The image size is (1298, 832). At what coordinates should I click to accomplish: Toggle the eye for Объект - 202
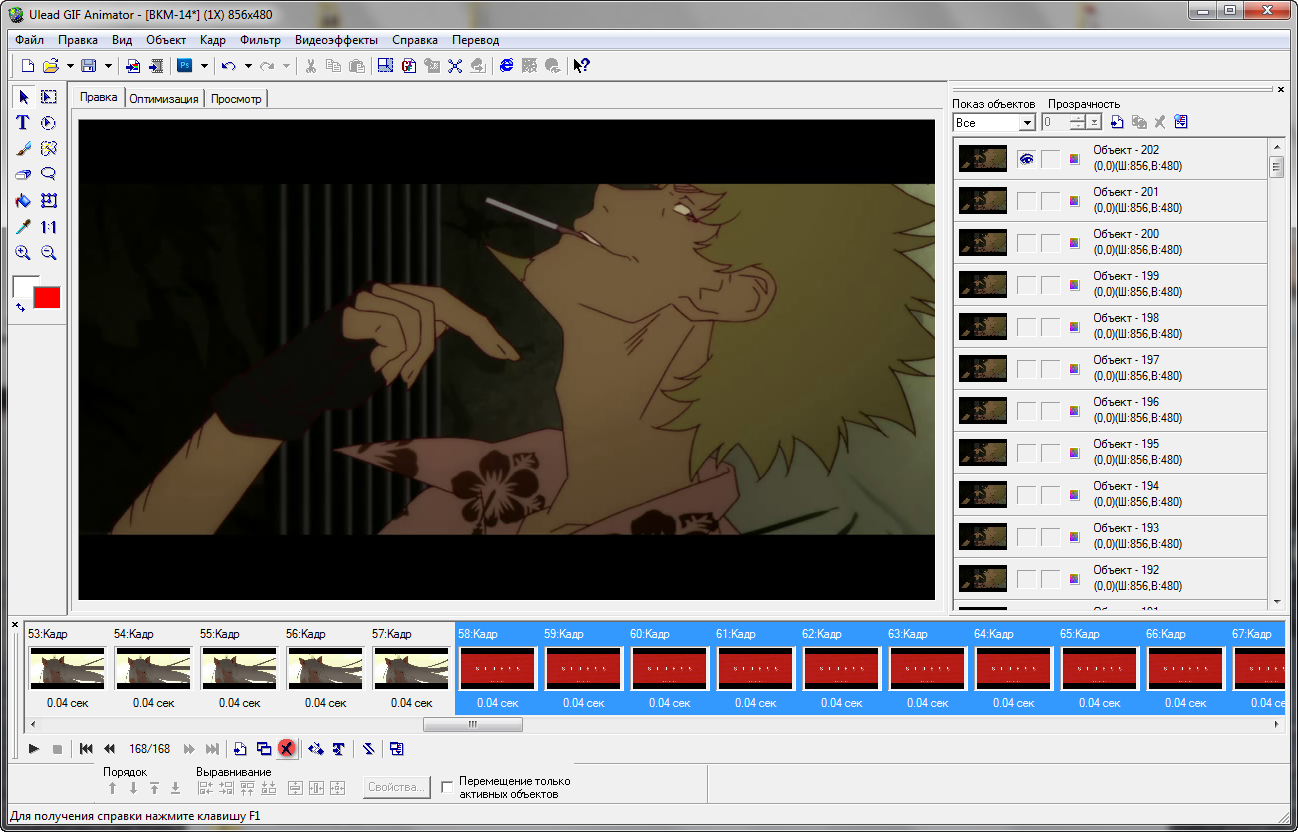[1026, 159]
